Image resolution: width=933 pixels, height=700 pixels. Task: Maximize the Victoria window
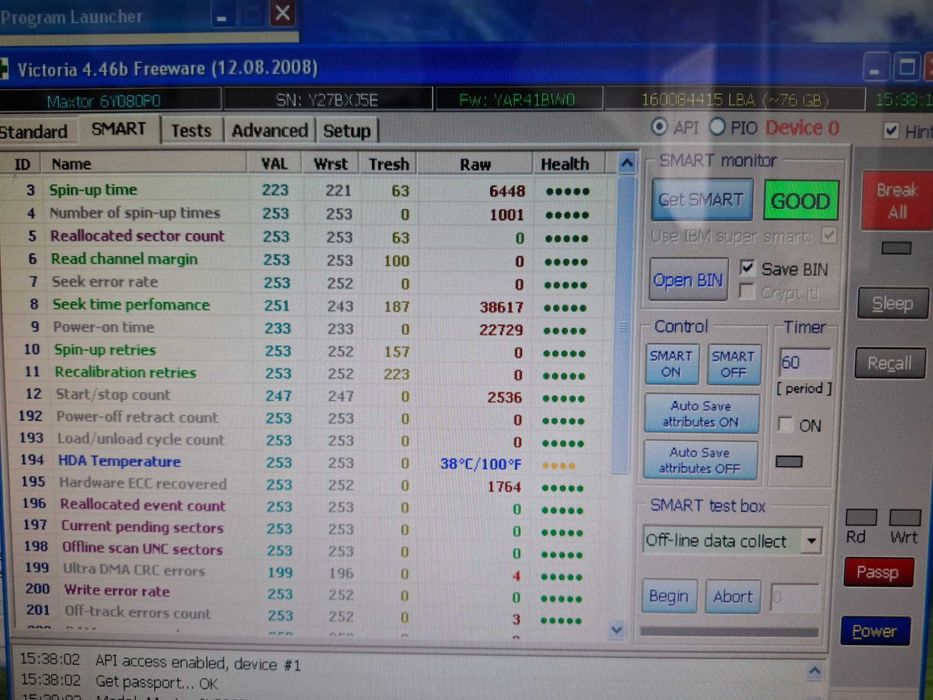click(907, 67)
